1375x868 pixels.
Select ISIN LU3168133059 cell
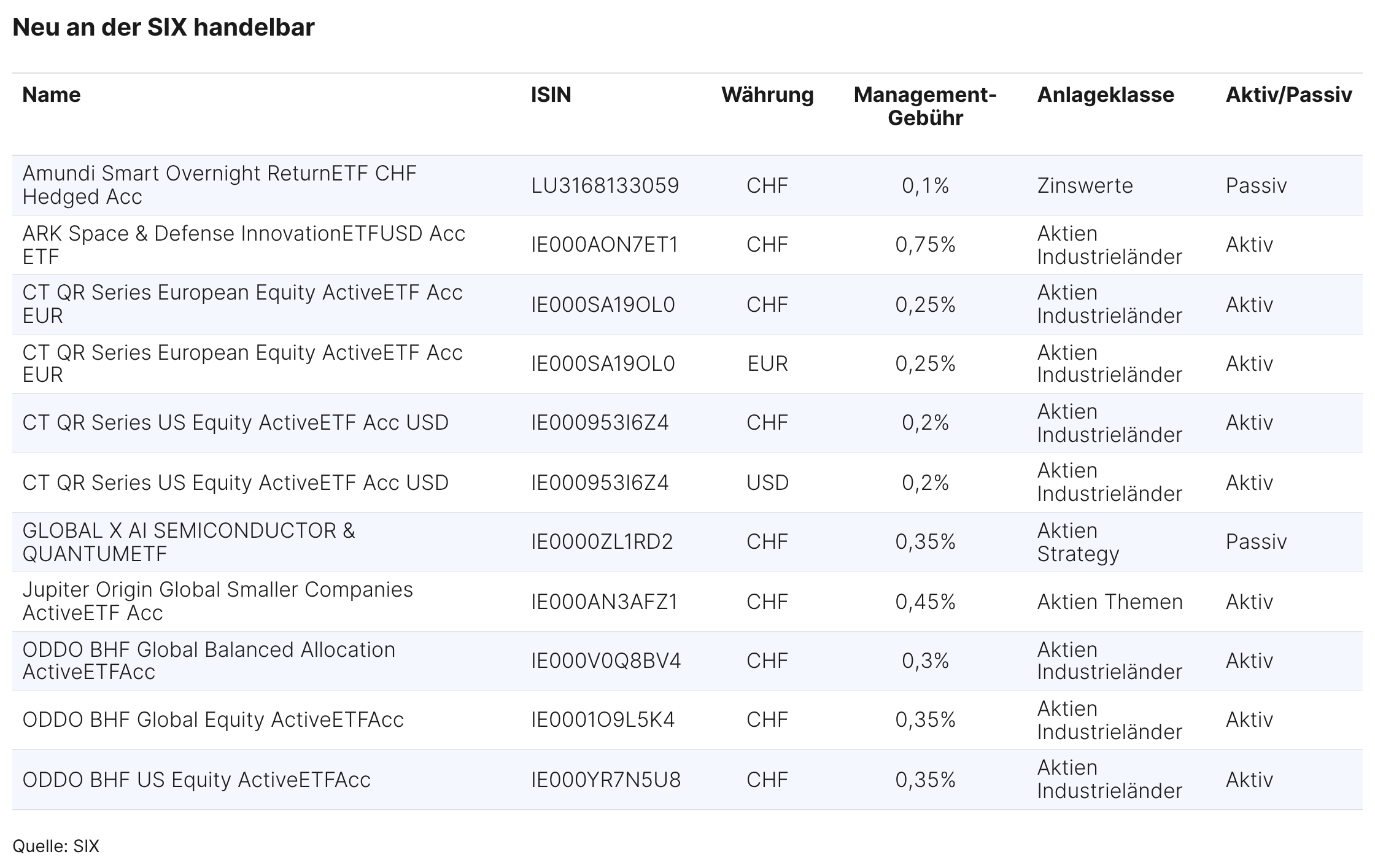pyautogui.click(x=605, y=185)
